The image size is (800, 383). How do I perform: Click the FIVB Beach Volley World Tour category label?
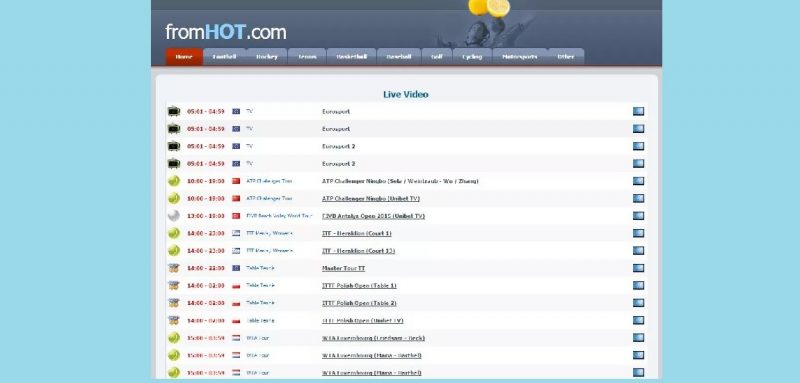279,216
